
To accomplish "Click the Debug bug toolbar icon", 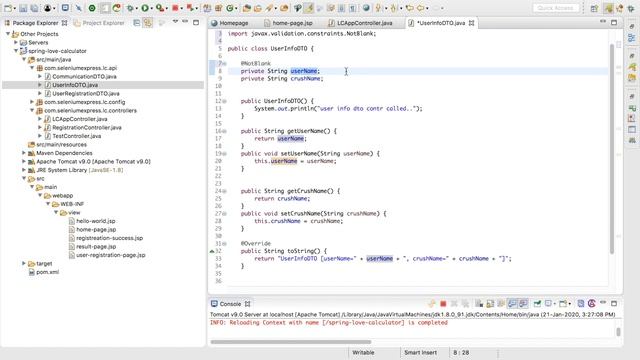I will [130, 8].
